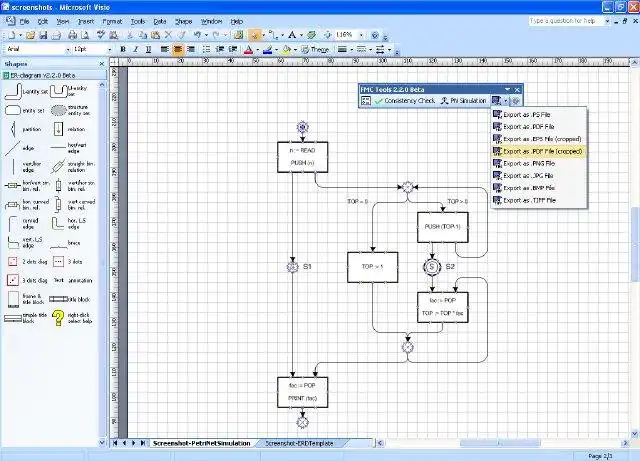Open the dropdown arrow next to Undo
This screenshot has height=461, width=640.
tap(206, 36)
